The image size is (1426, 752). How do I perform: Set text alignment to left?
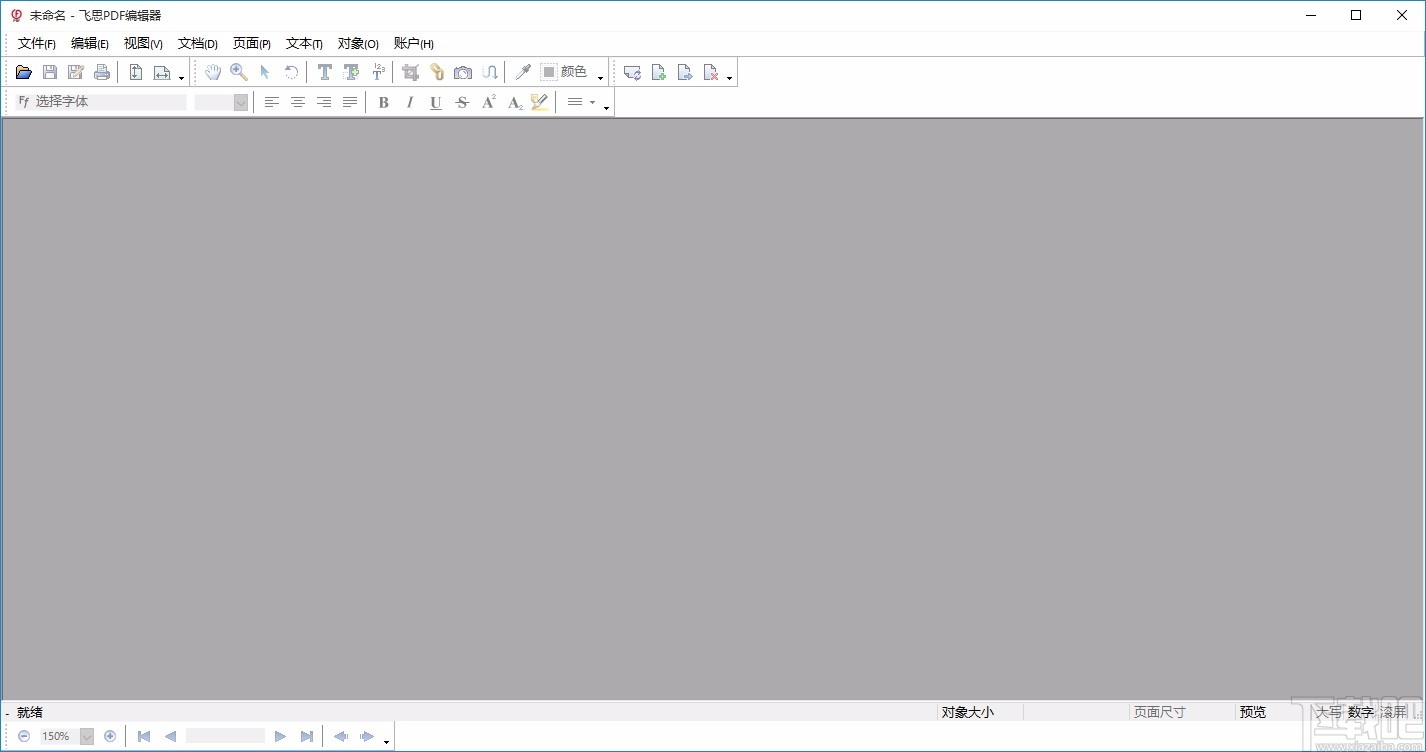[271, 102]
